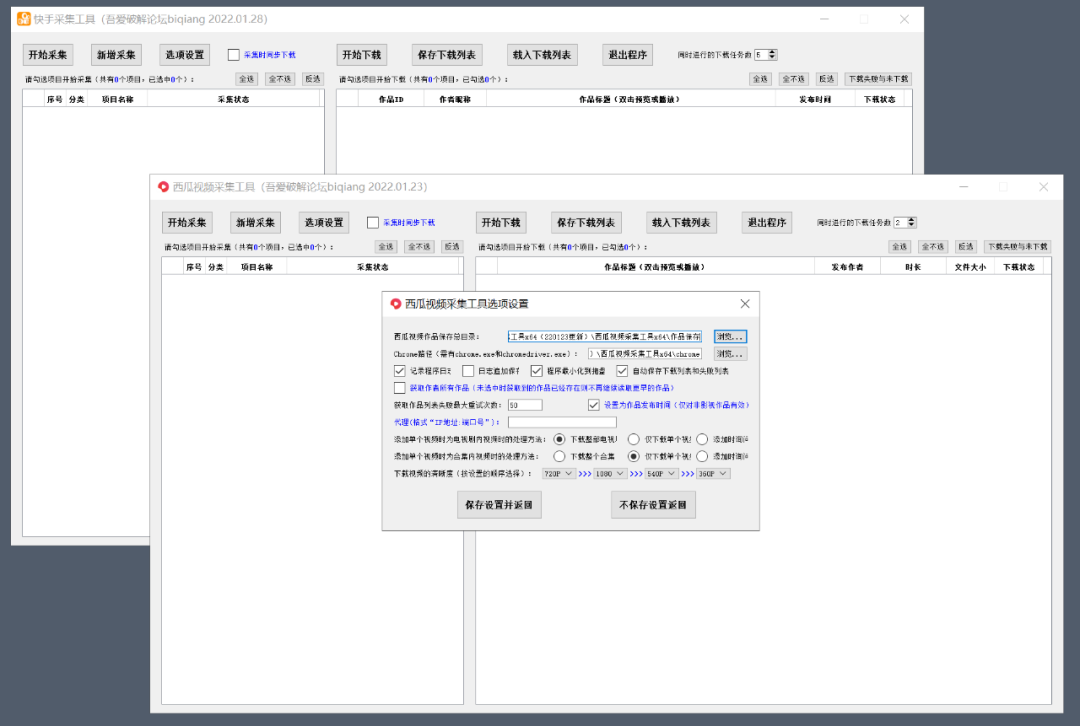Enable 获取作者所有作品 checkbox
The image size is (1080, 726).
click(399, 388)
